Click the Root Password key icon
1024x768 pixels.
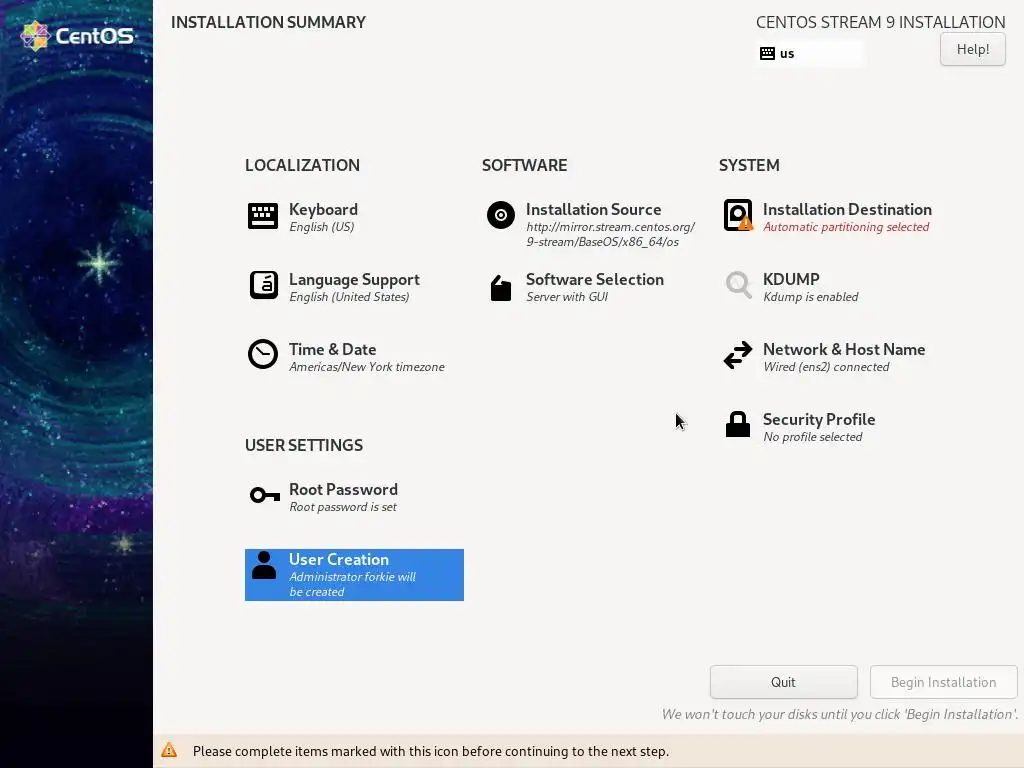pyautogui.click(x=264, y=495)
